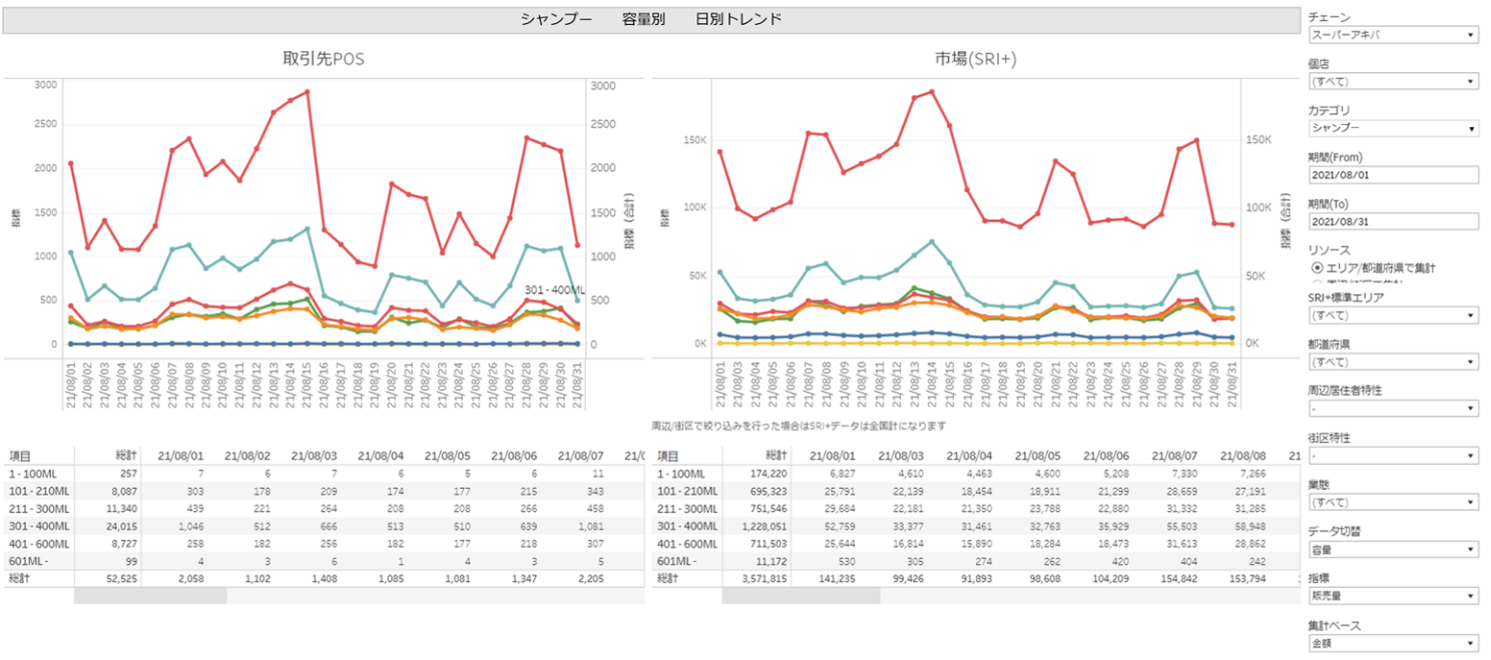Open the カテゴリ dropdown showing シャンプー
This screenshot has height=660, width=1491.
click(x=1393, y=128)
